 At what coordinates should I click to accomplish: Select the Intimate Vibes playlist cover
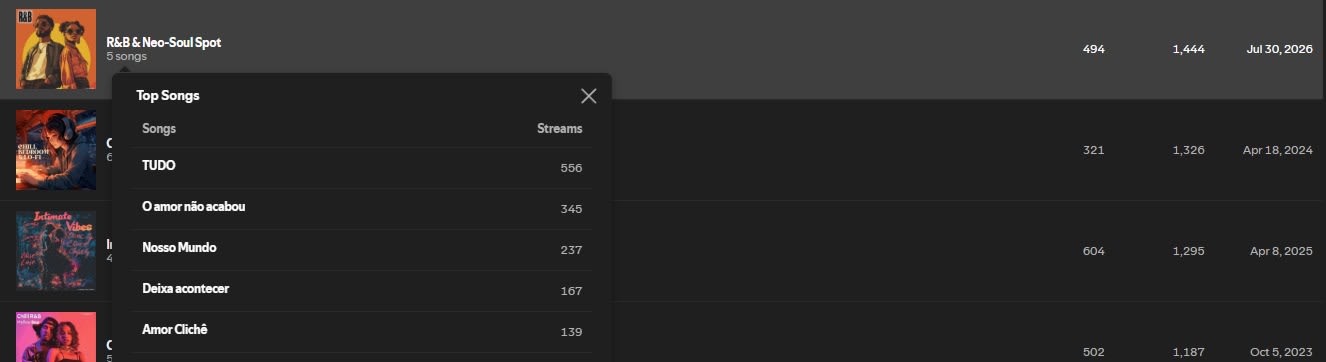point(56,251)
